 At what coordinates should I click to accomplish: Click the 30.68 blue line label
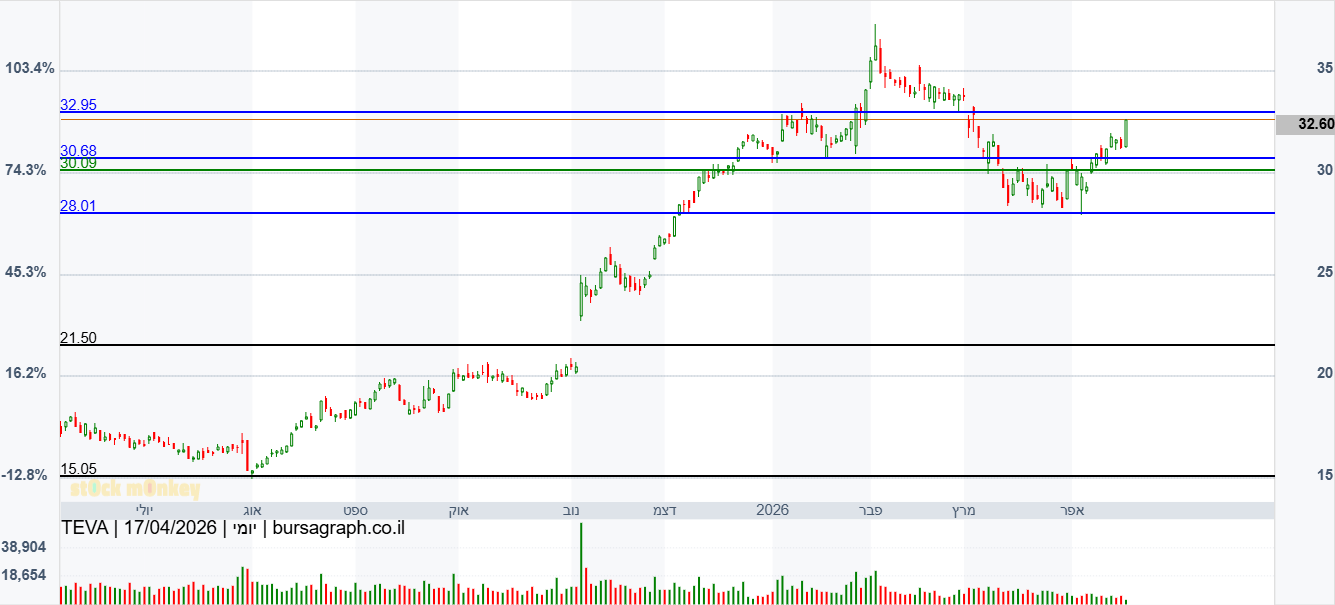78,150
